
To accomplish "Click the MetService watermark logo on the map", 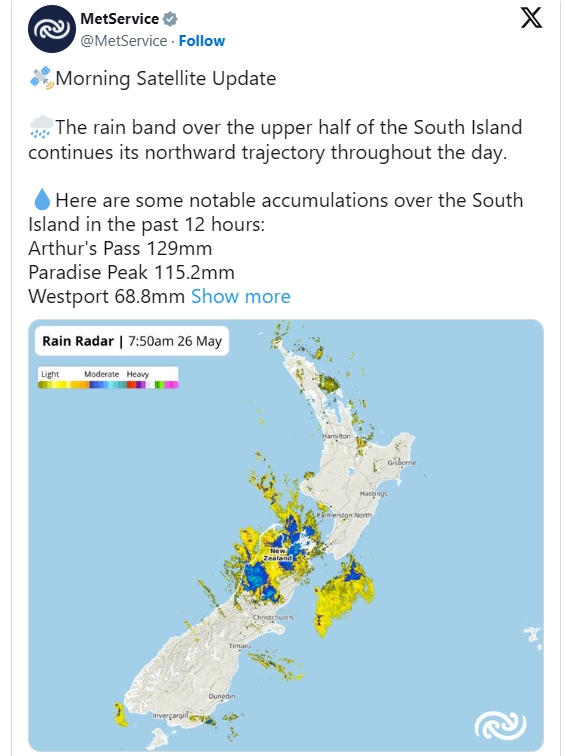I will pyautogui.click(x=500, y=726).
